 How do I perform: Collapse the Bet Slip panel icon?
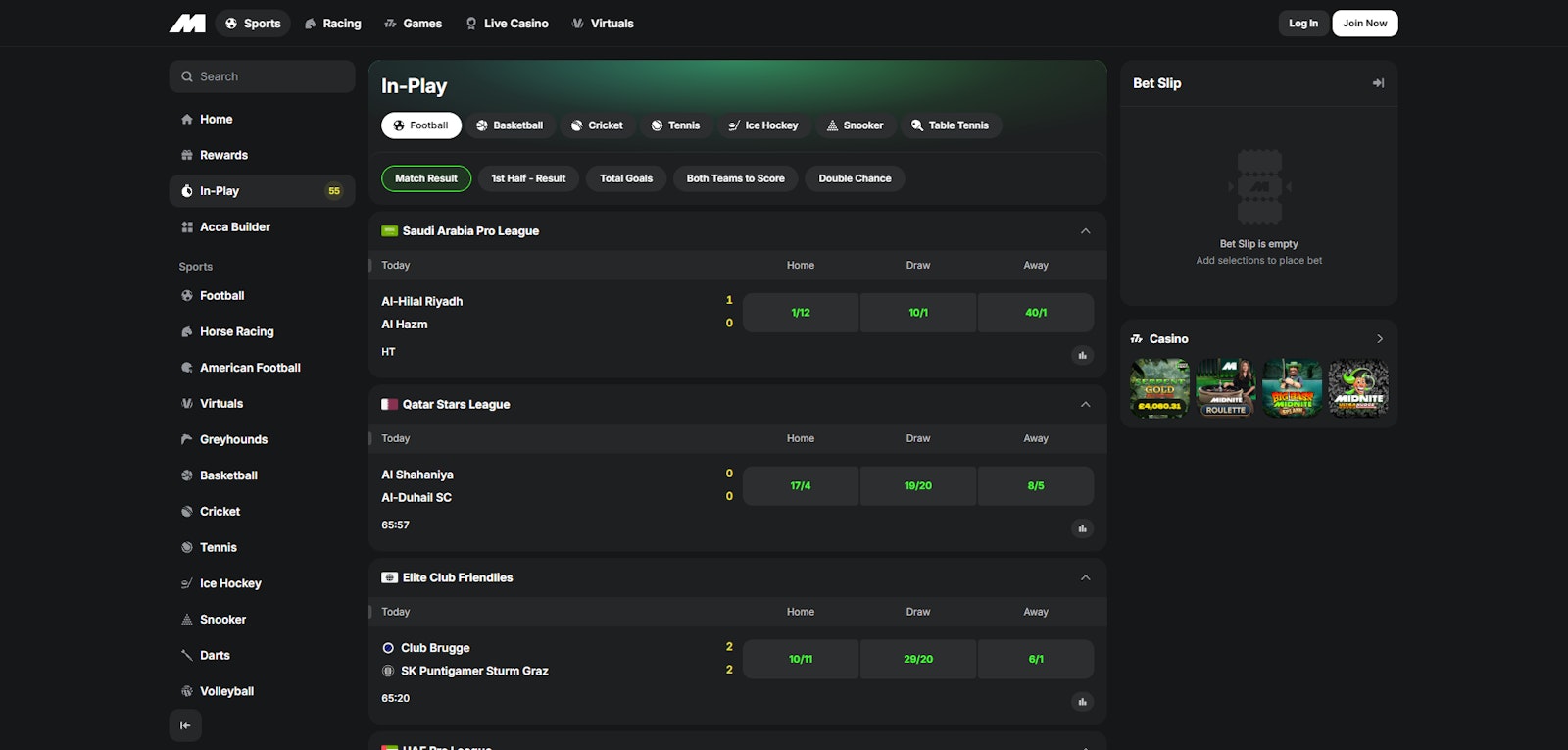[1378, 83]
